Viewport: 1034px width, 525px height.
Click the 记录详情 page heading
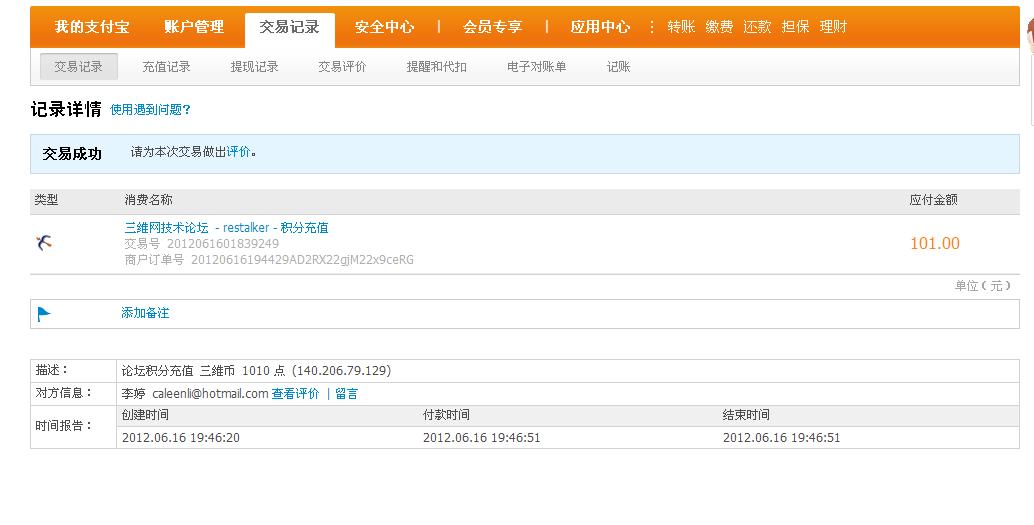tap(66, 109)
